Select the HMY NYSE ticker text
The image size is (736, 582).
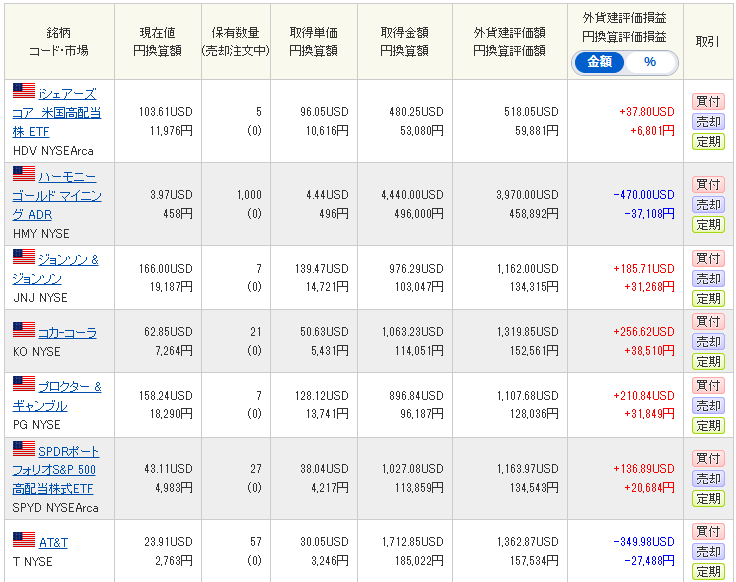click(x=41, y=234)
